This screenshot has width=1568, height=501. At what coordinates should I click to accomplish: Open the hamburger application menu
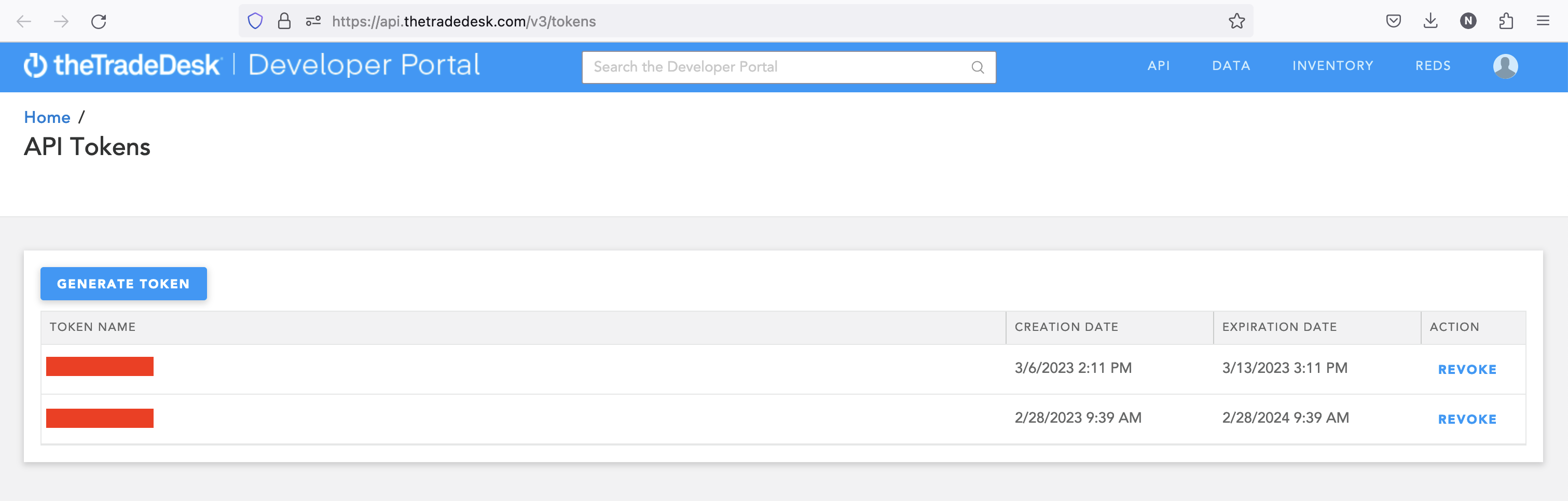[x=1543, y=21]
